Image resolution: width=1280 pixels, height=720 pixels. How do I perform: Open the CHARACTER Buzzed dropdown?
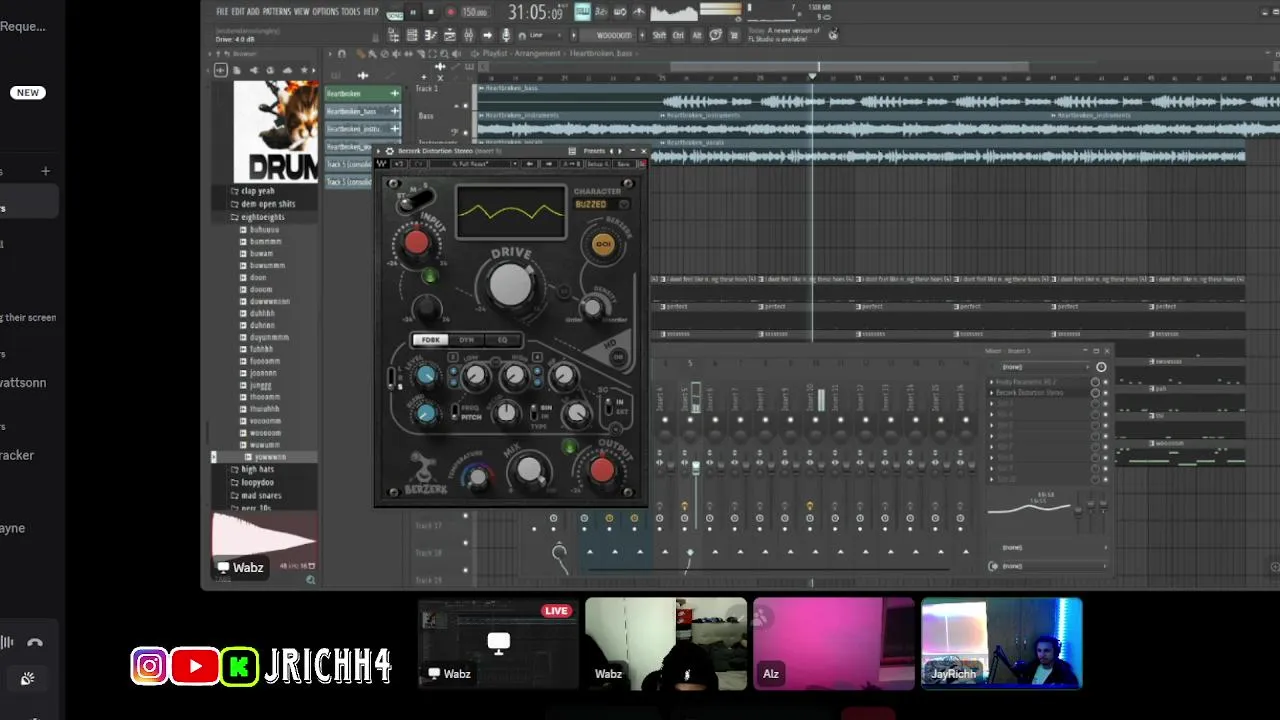pos(601,205)
